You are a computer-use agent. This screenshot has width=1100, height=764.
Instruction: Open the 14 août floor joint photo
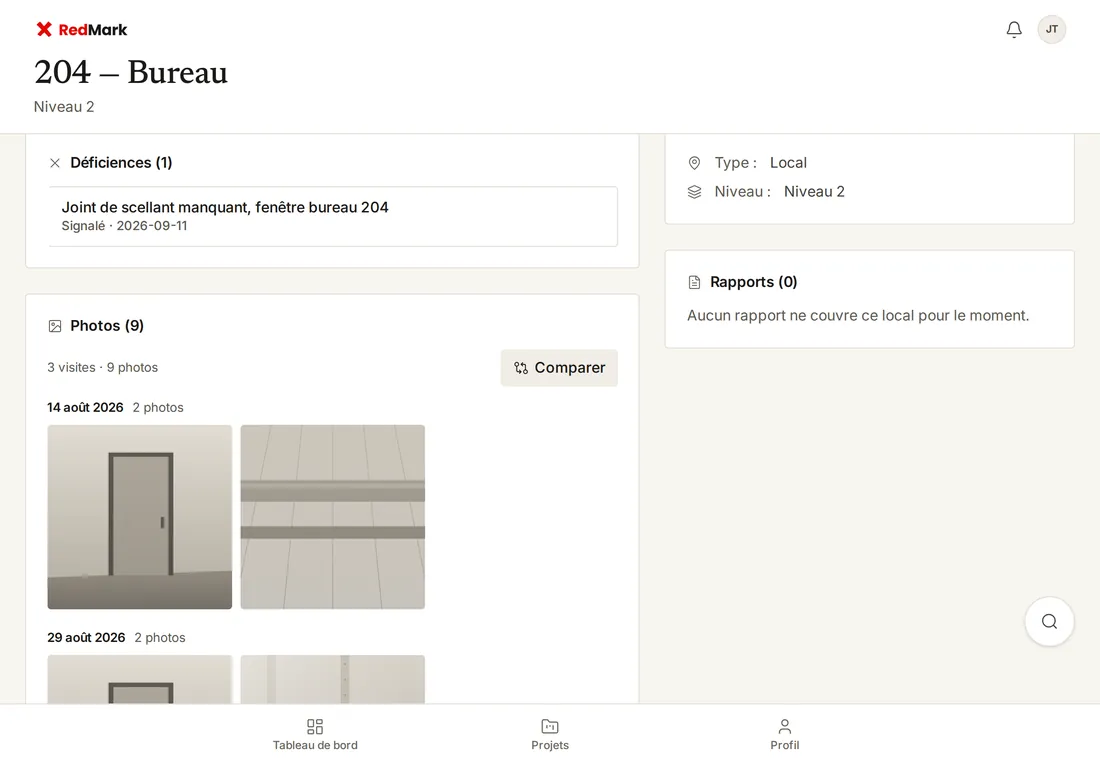click(x=333, y=517)
